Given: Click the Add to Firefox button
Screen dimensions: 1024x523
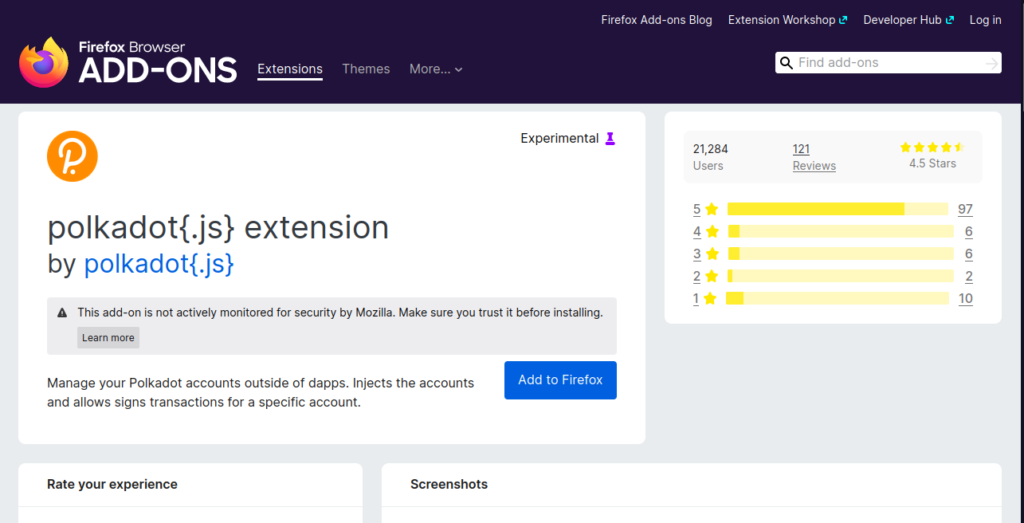Looking at the screenshot, I should tap(560, 380).
